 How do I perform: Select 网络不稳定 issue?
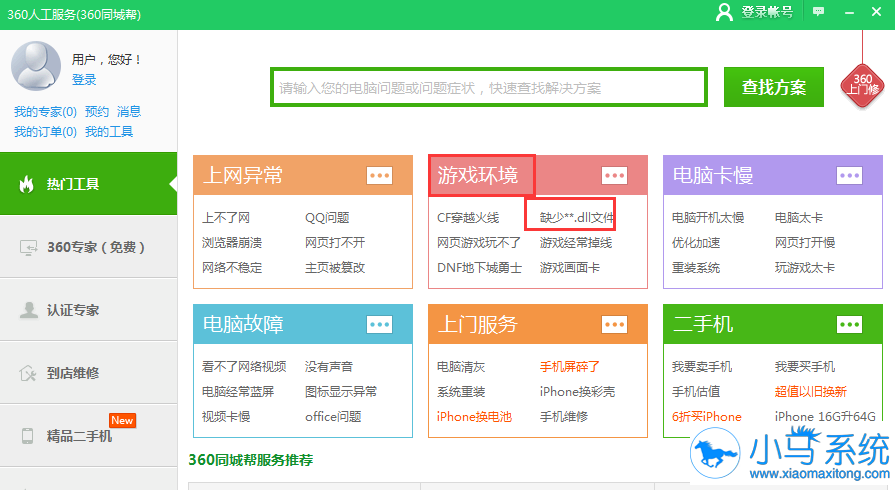click(232, 268)
